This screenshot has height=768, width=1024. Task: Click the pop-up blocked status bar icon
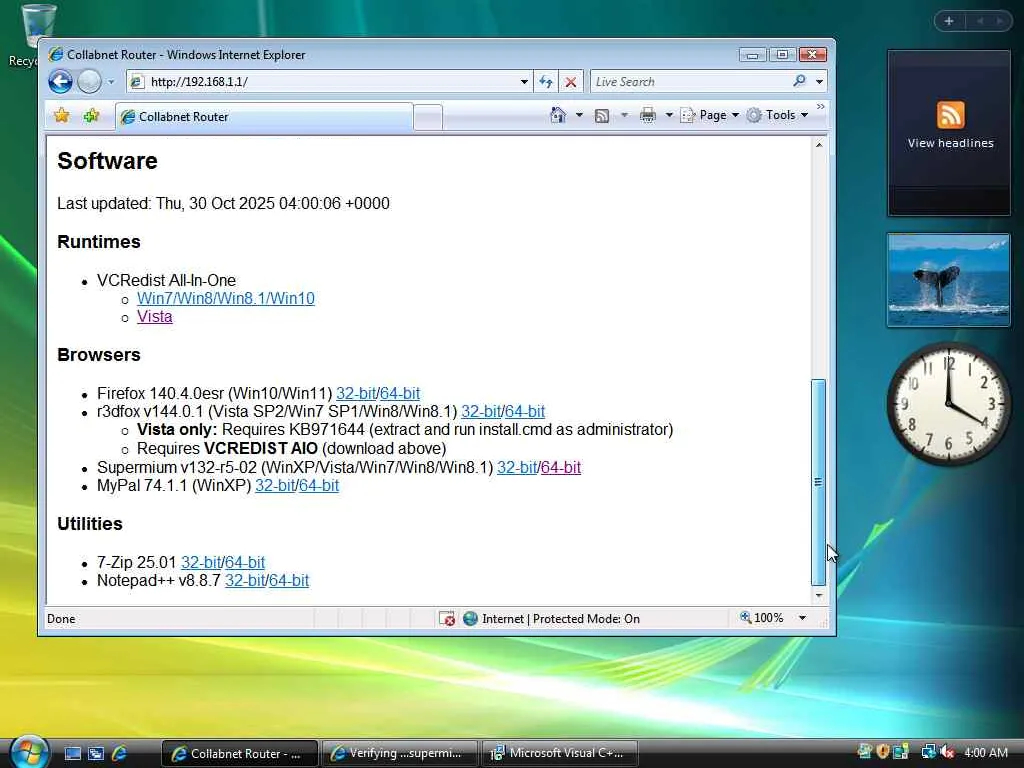point(447,618)
